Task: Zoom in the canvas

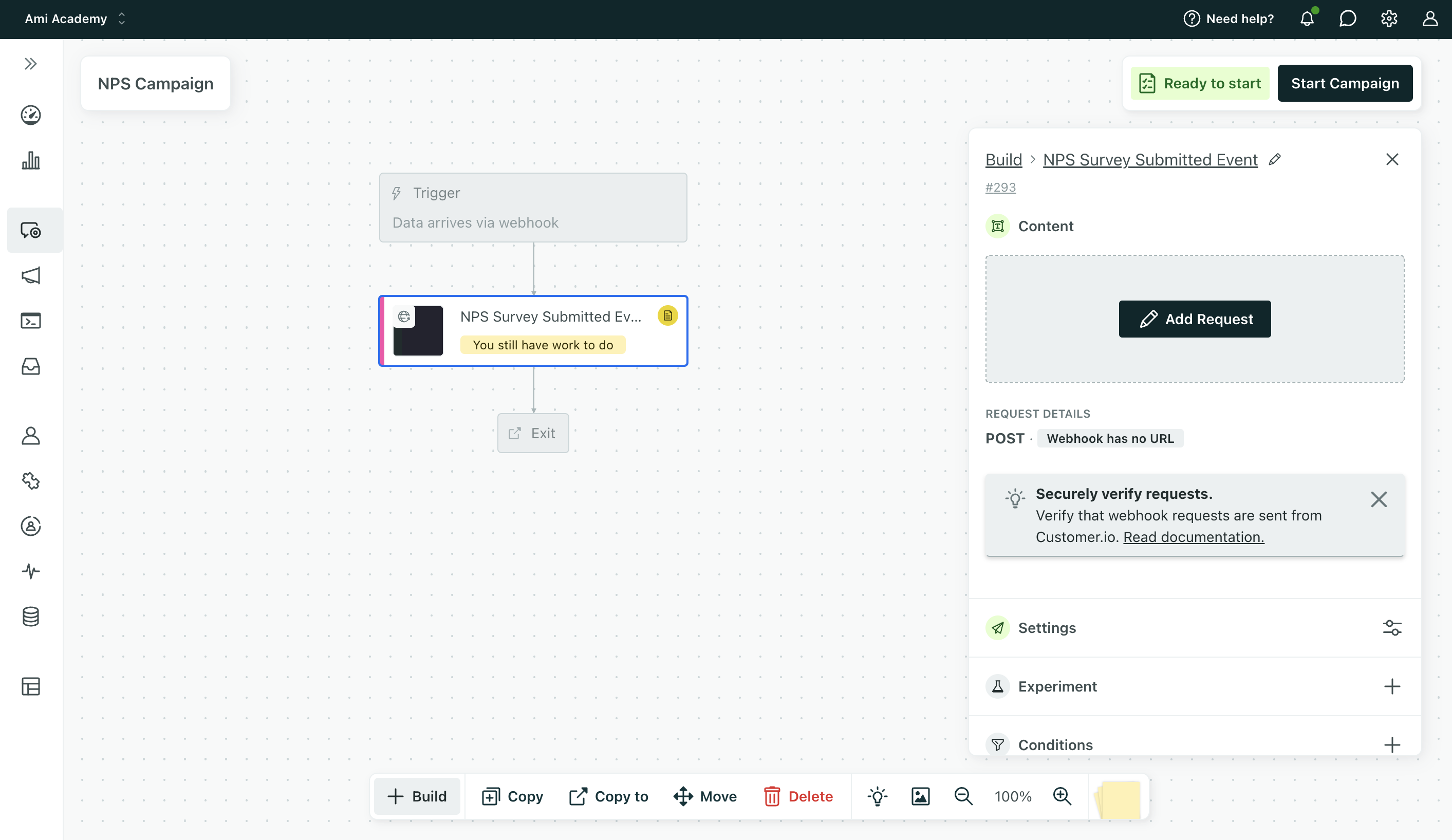Action: (x=1062, y=797)
